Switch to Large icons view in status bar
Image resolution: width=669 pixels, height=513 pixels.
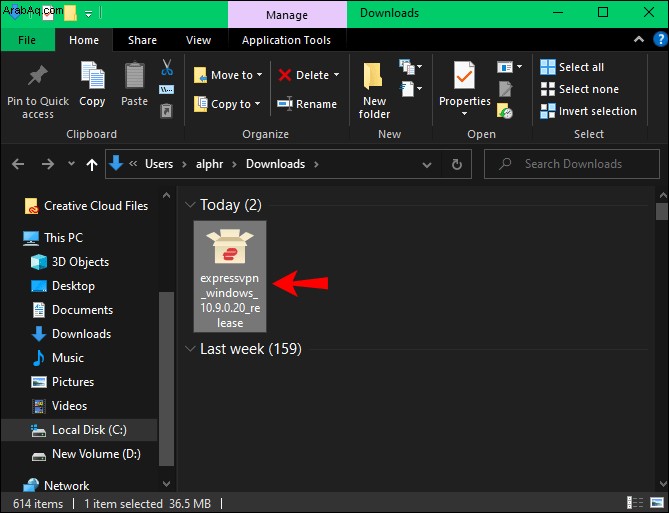pyautogui.click(x=657, y=502)
